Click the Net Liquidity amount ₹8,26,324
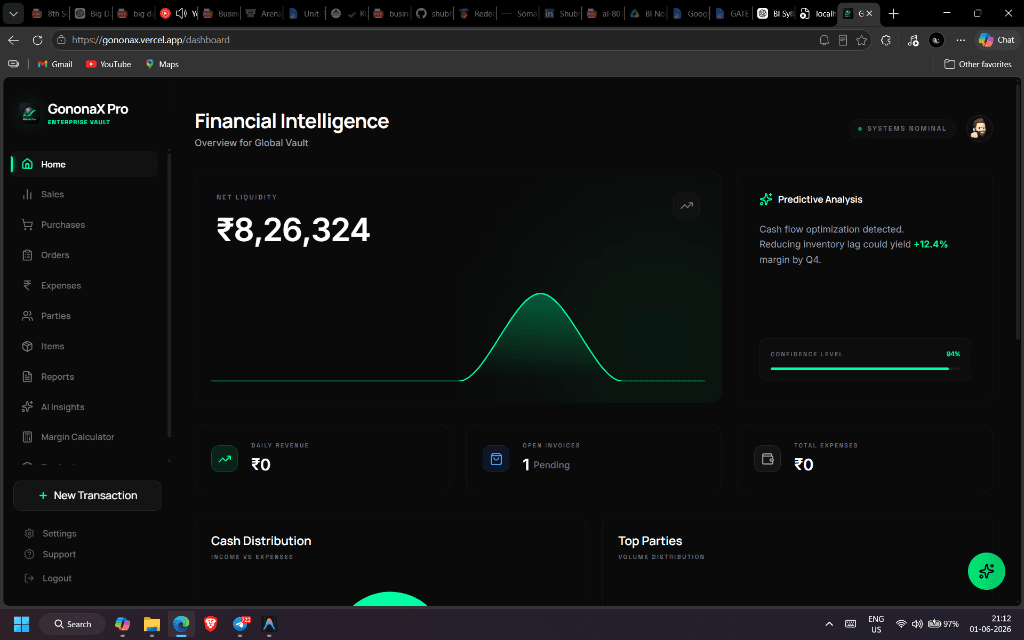The image size is (1024, 640). click(x=293, y=230)
